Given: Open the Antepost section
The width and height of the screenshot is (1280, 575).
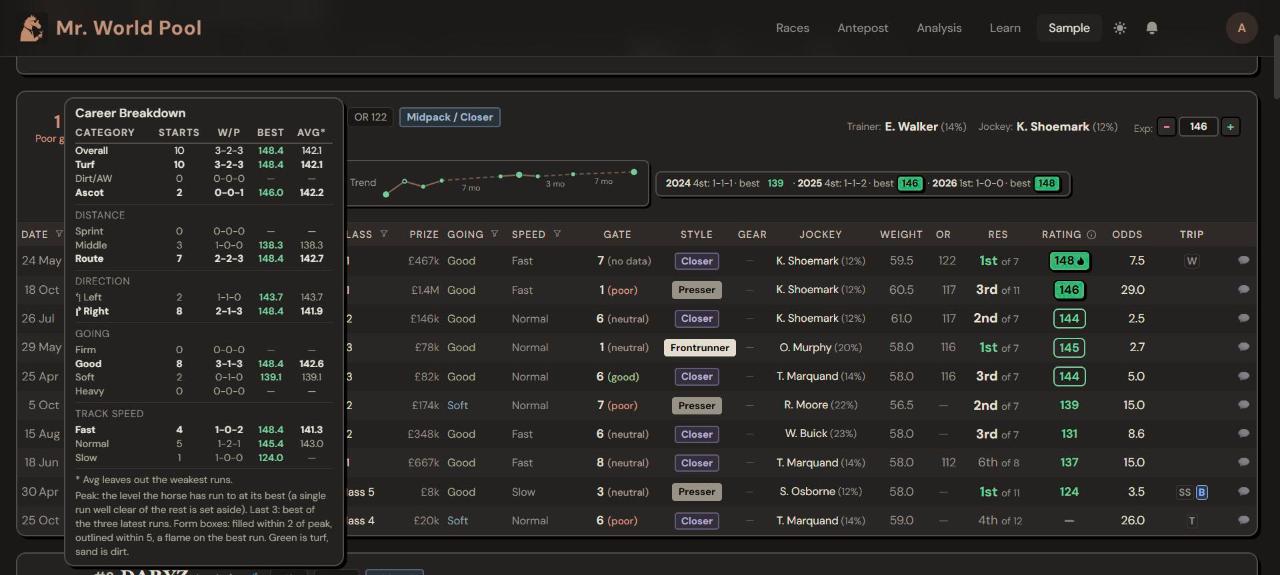Looking at the screenshot, I should (863, 28).
